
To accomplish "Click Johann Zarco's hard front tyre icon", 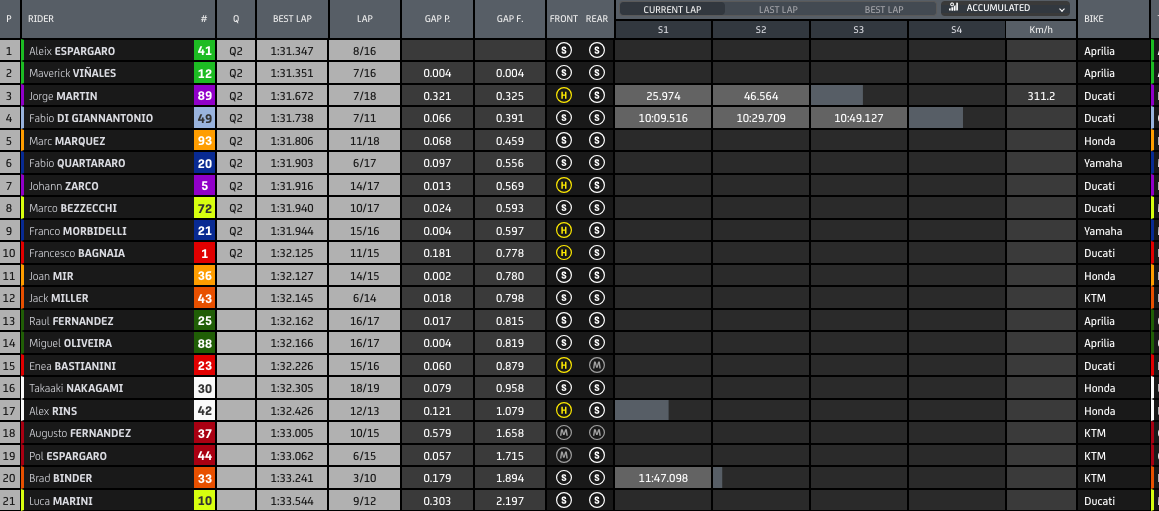I will point(564,186).
